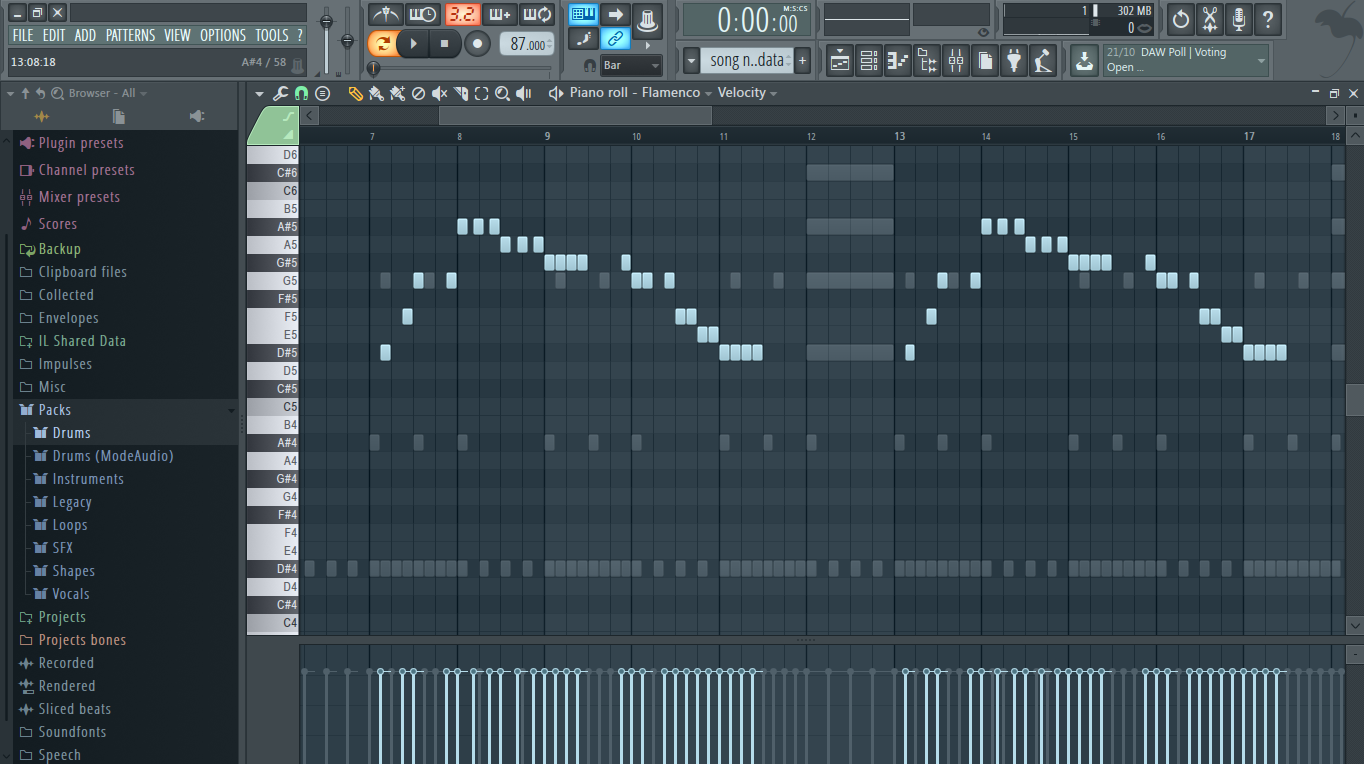Open the Plugin picker plug icon
Viewport: 1364px width, 764px height.
point(1015,61)
